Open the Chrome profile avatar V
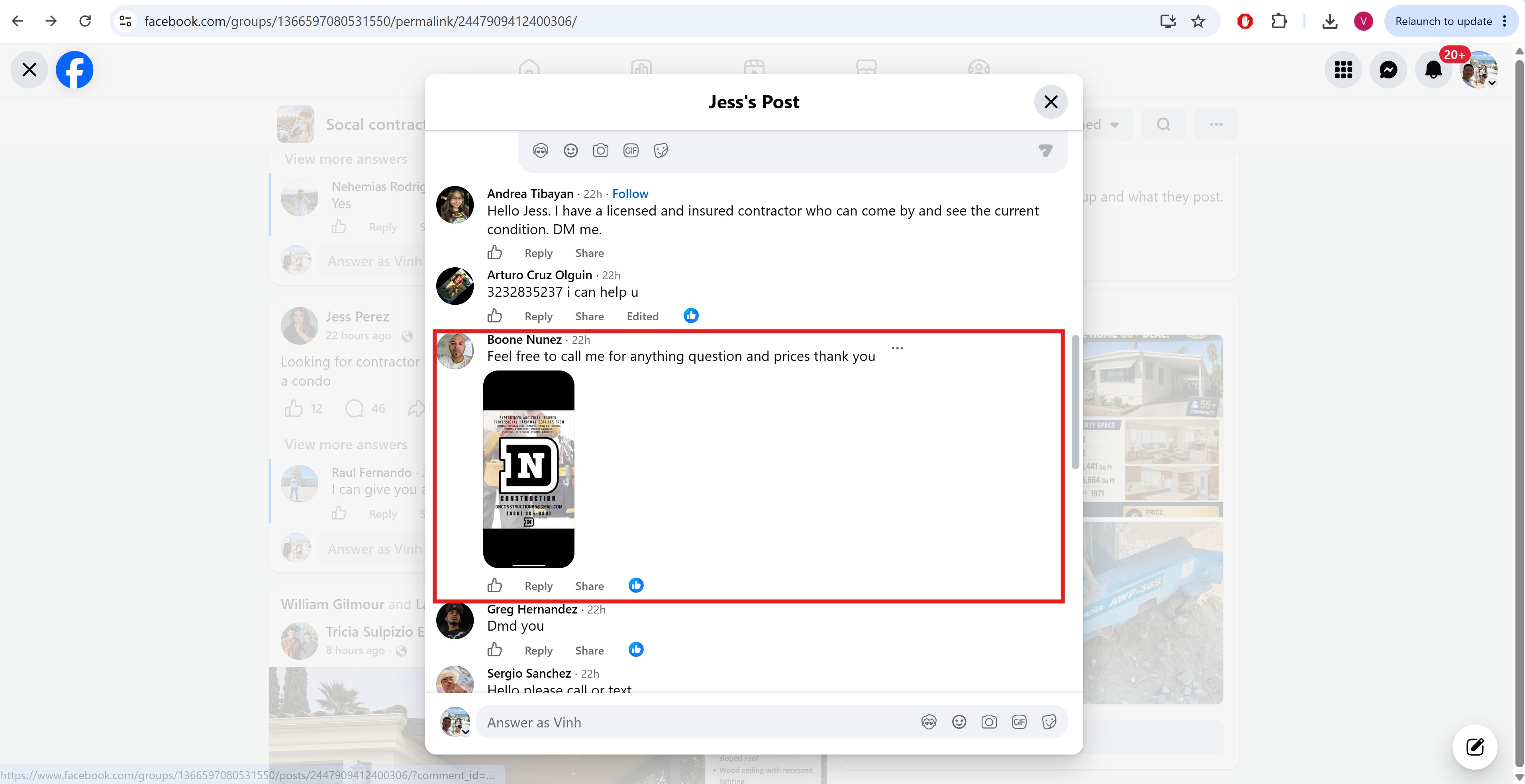 click(1363, 22)
